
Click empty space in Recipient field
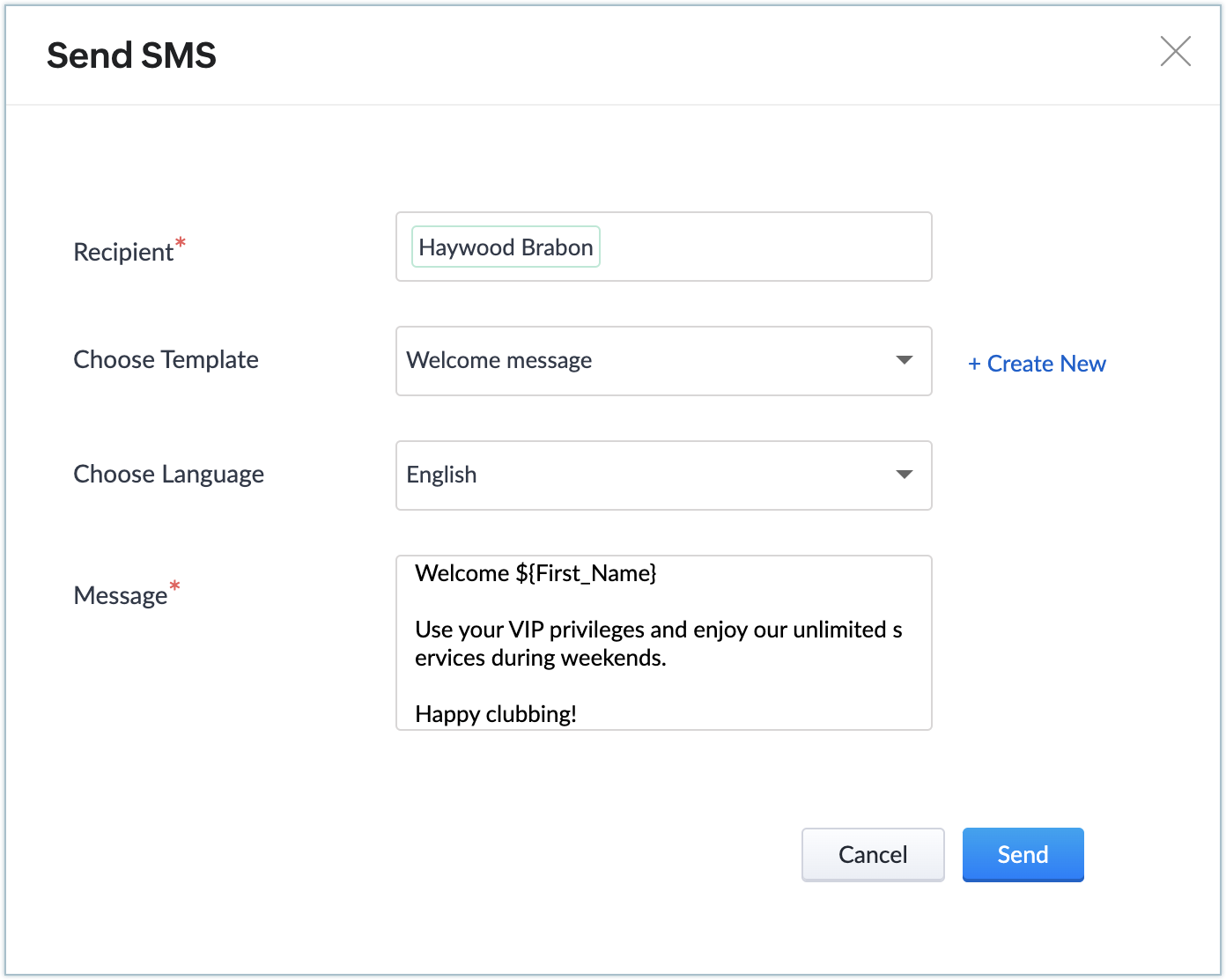pyautogui.click(x=764, y=247)
